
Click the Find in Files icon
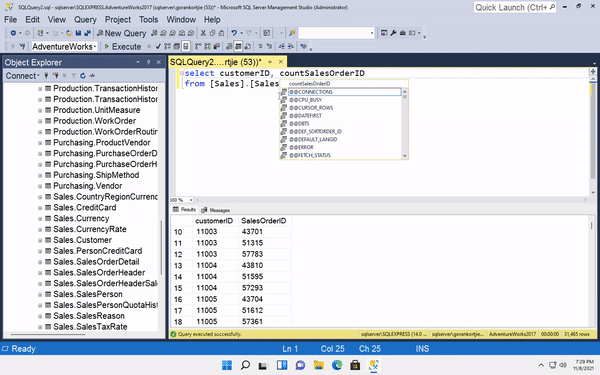292,33
